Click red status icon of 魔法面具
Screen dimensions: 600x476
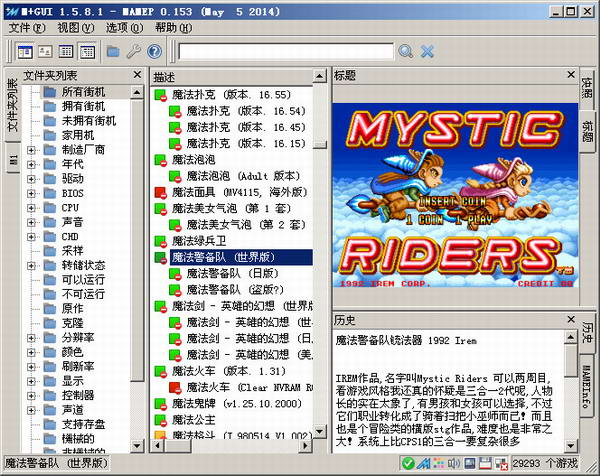(x=160, y=192)
